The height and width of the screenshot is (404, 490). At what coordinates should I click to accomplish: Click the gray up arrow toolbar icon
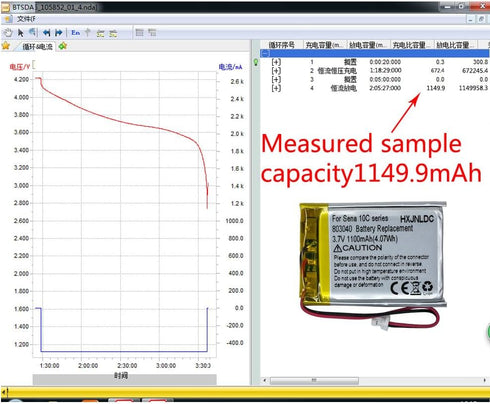point(88,32)
